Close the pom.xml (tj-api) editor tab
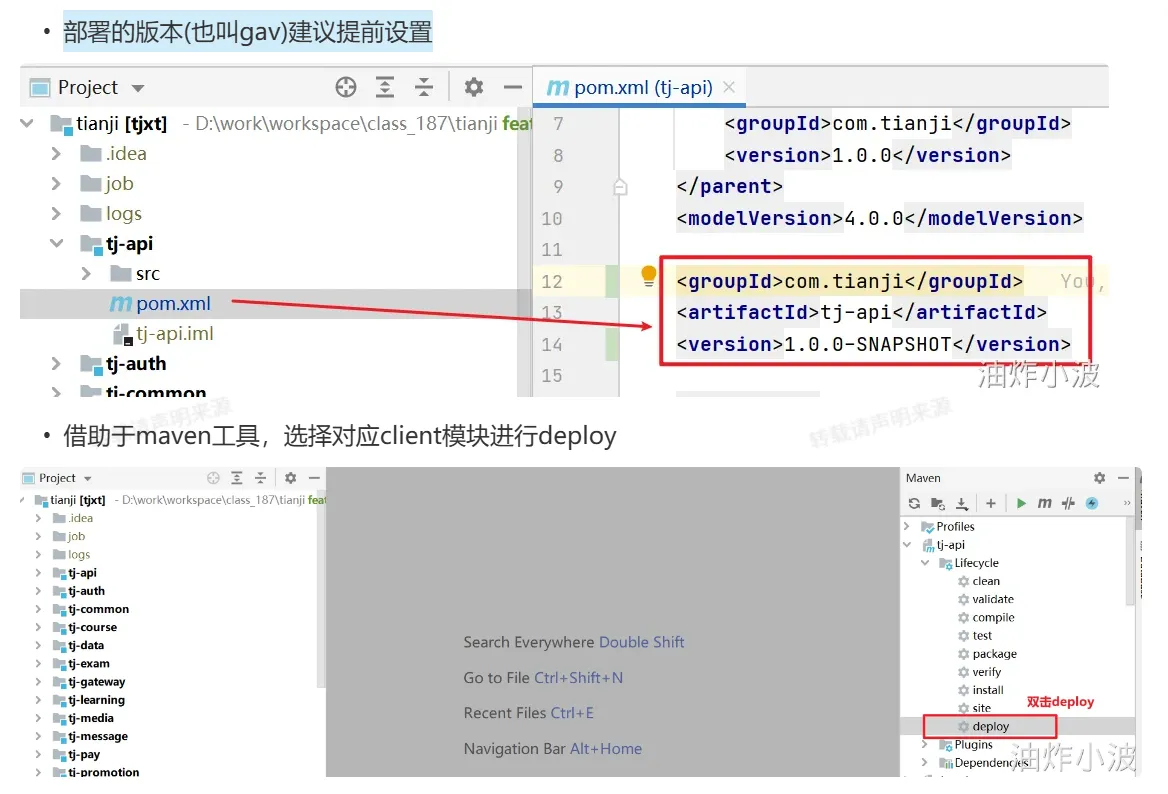1168x794 pixels. coord(729,87)
